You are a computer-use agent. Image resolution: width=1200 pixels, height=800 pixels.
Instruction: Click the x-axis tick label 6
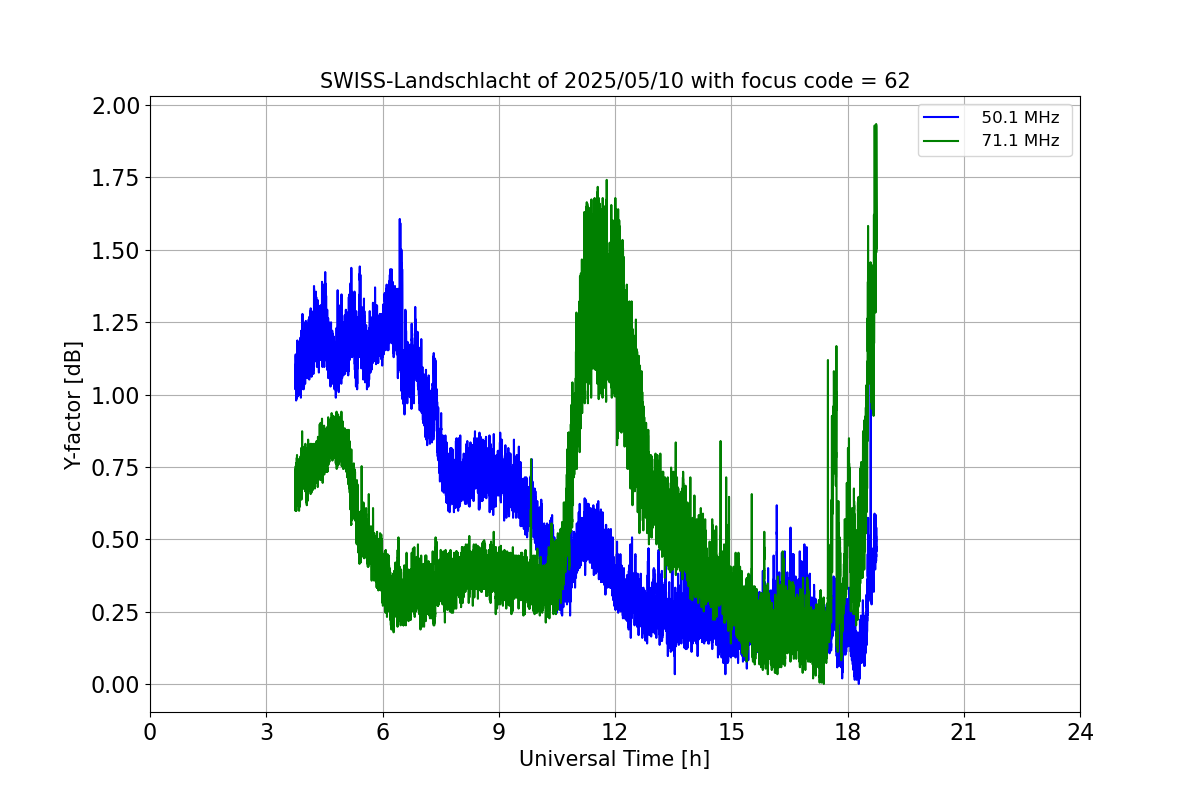pos(382,732)
